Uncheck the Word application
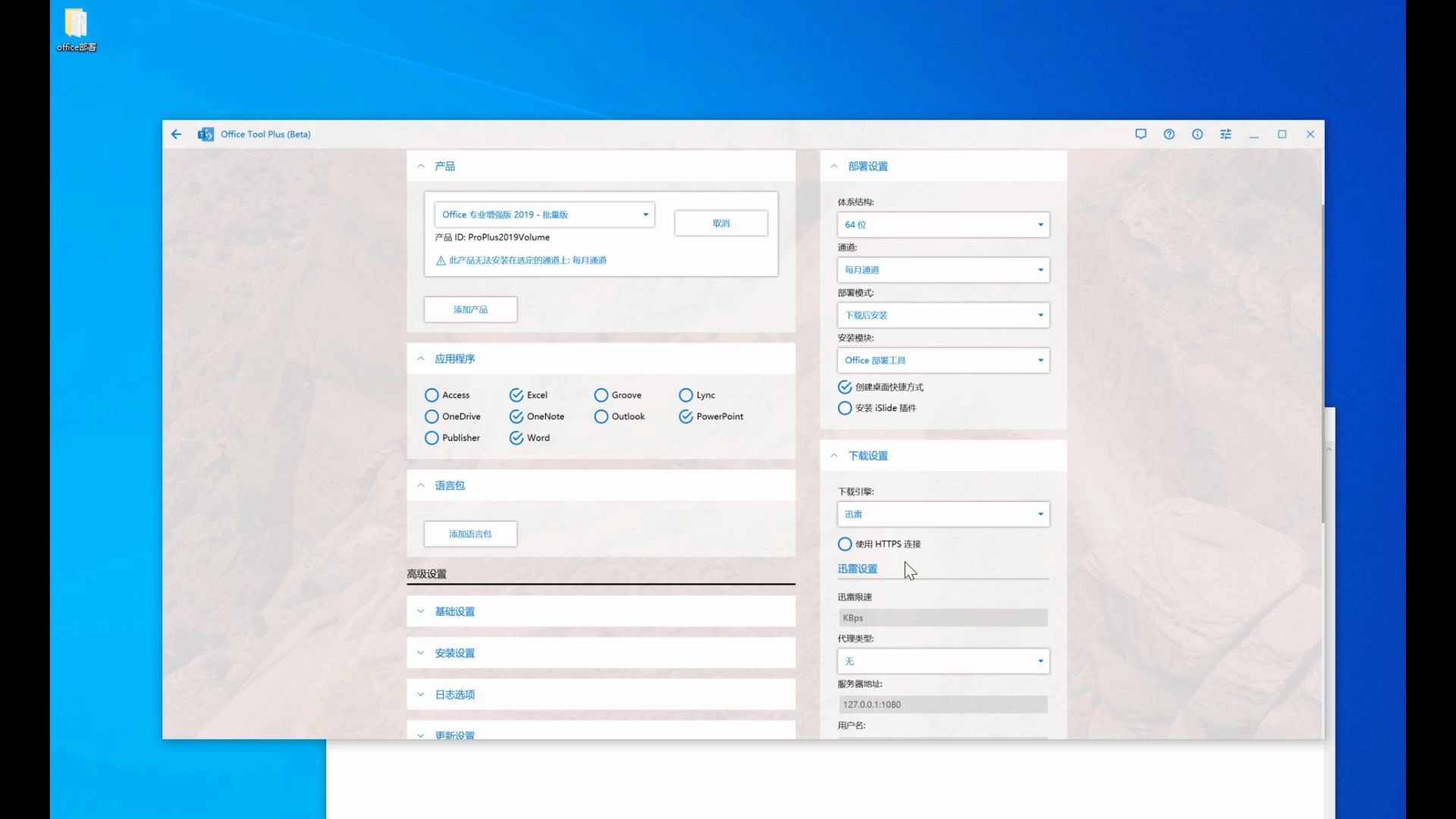 click(x=516, y=438)
